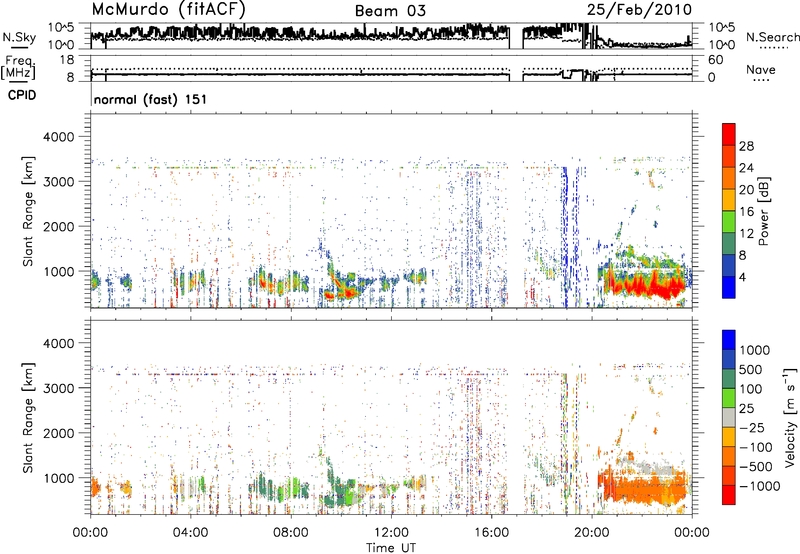The image size is (800, 554).
Task: Click the 12 label on Power color bar
Action: click(746, 234)
